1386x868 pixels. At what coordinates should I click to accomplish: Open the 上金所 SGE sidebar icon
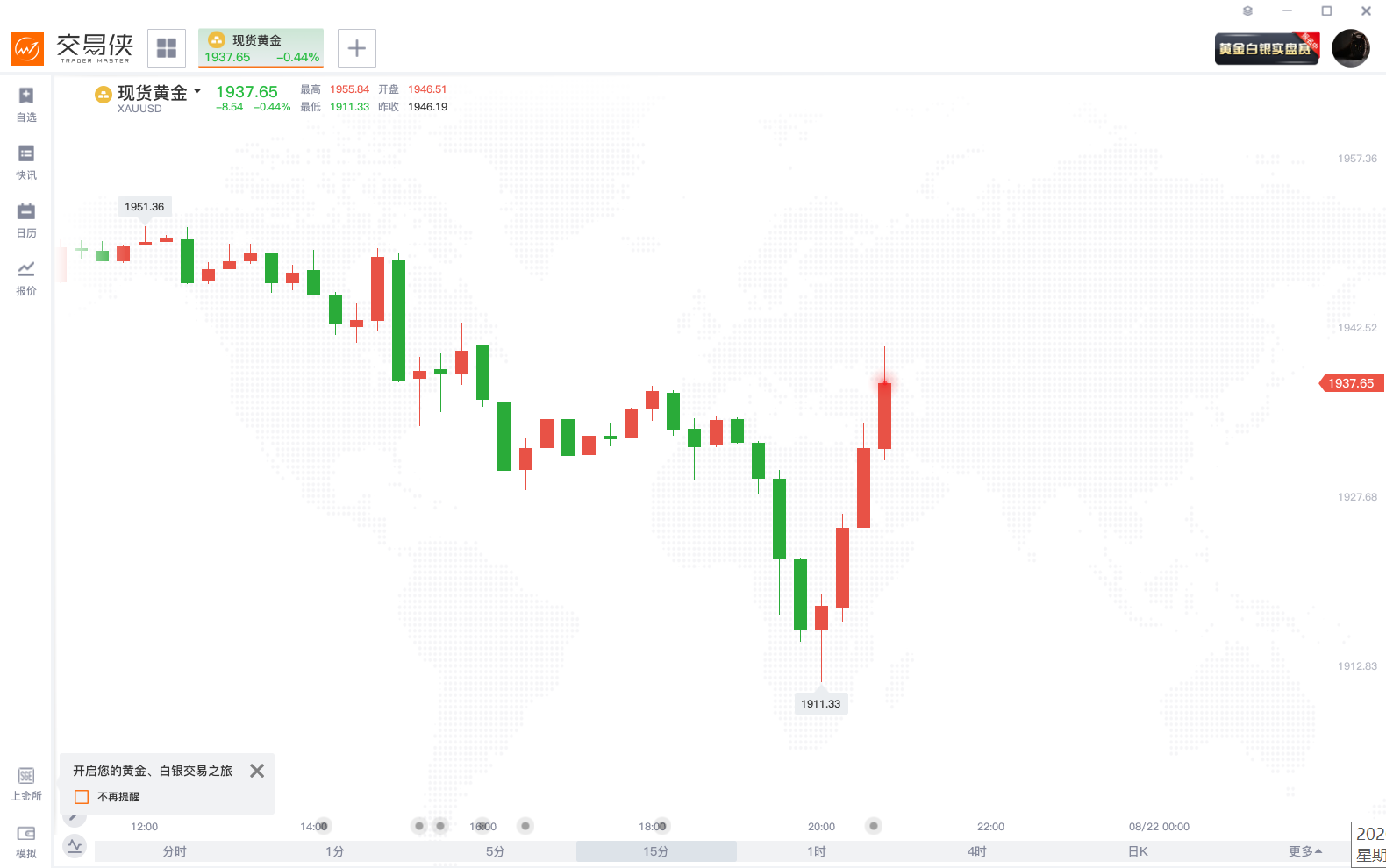click(26, 783)
